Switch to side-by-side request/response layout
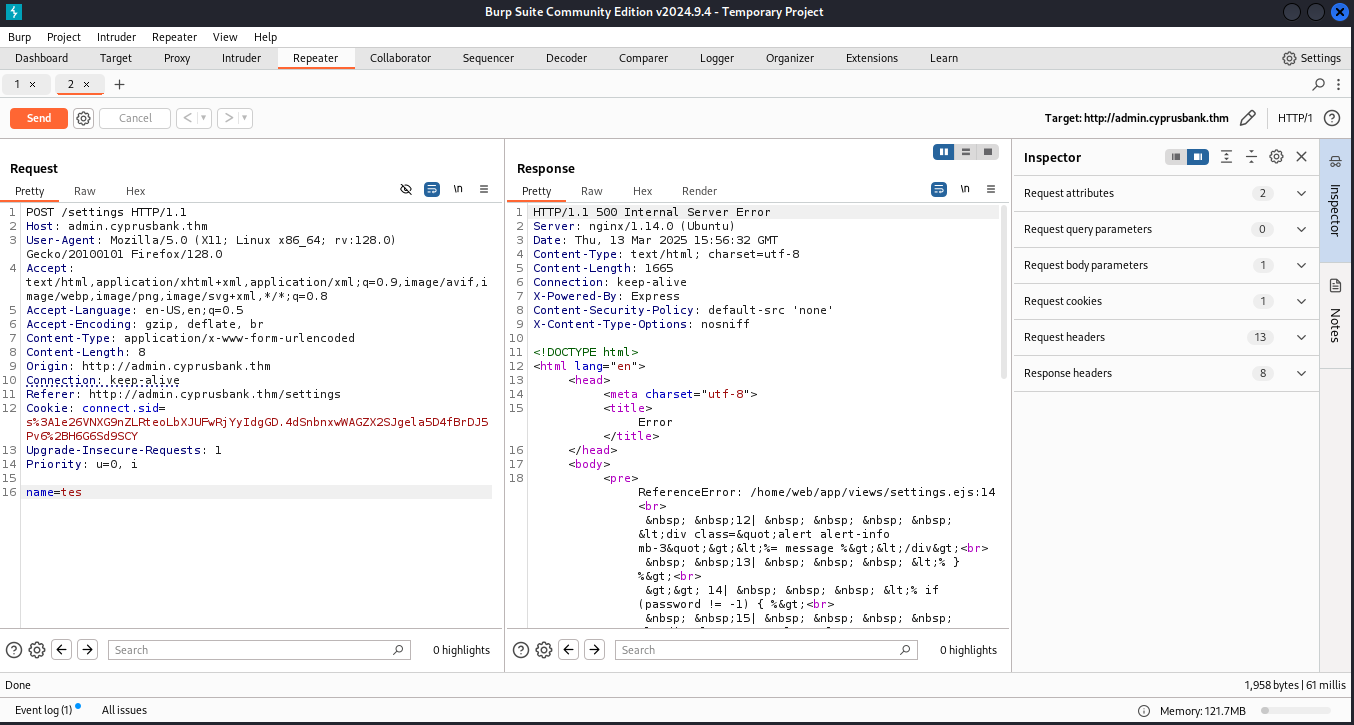This screenshot has height=725, width=1354. [943, 152]
